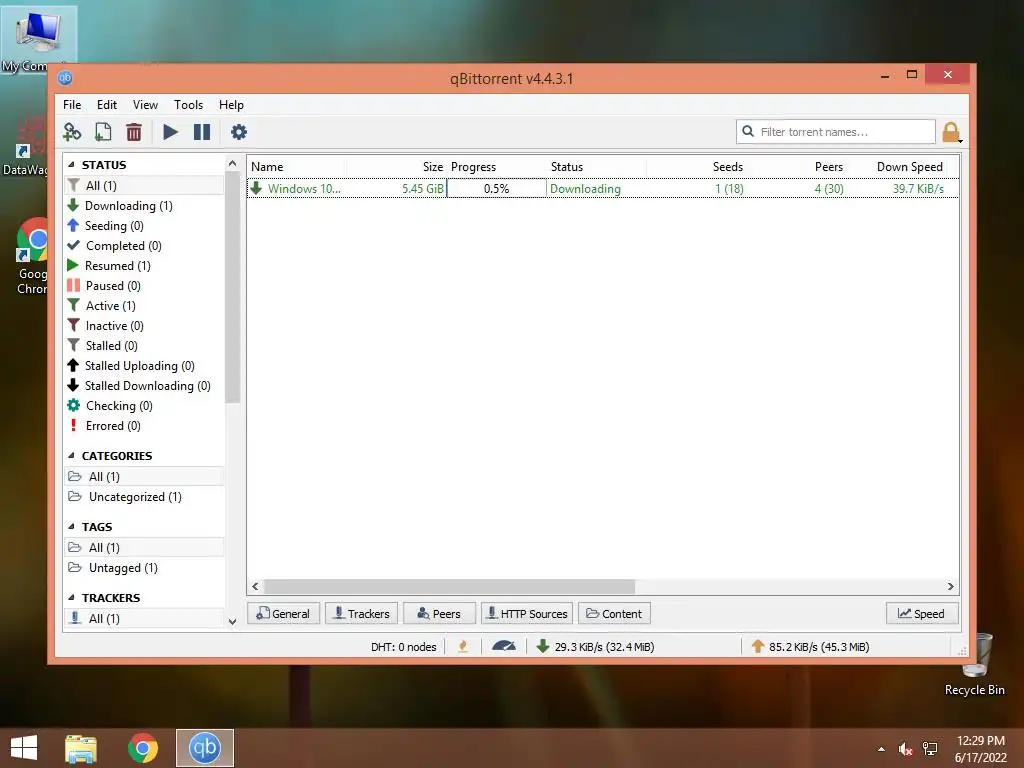The height and width of the screenshot is (768, 1024).
Task: Sort by Seeds column header
Action: (x=697, y=167)
